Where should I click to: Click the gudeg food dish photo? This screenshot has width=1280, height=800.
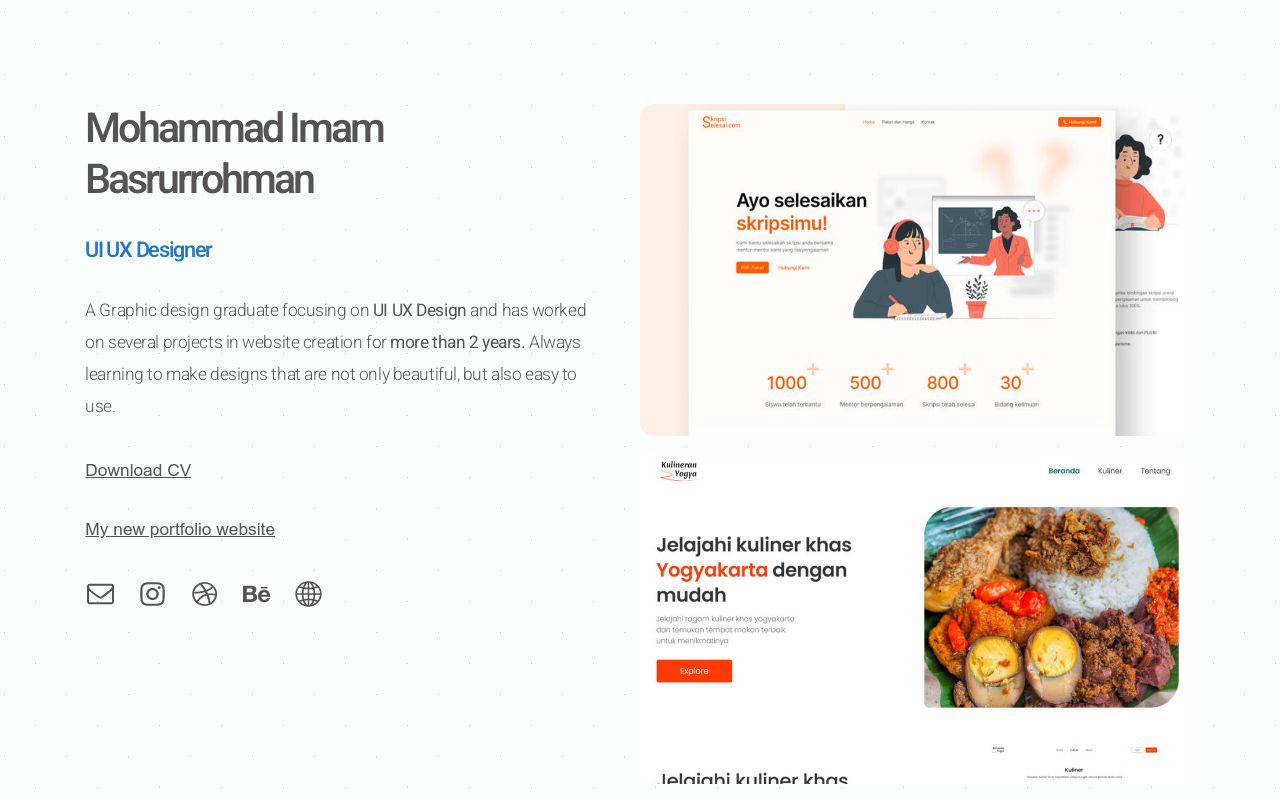[x=1051, y=607]
